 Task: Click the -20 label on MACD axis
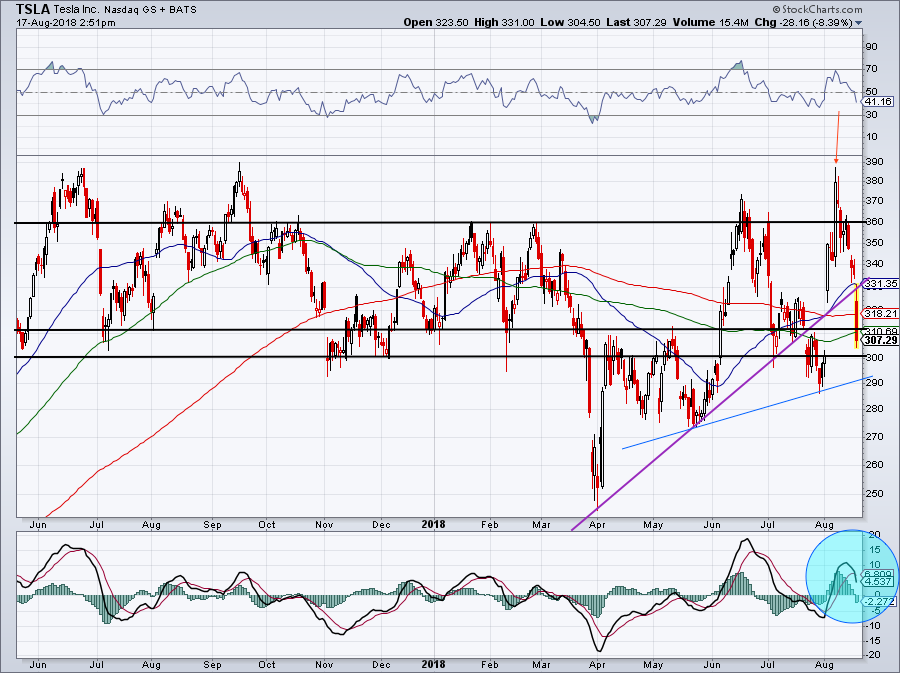coord(872,655)
